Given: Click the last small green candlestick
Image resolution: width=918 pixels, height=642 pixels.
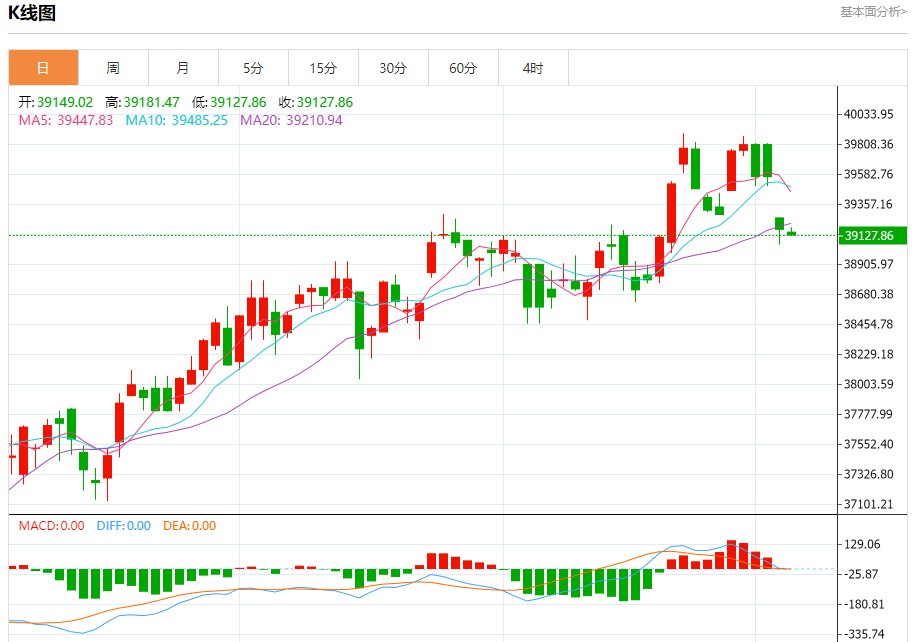Looking at the screenshot, I should click(x=792, y=233).
